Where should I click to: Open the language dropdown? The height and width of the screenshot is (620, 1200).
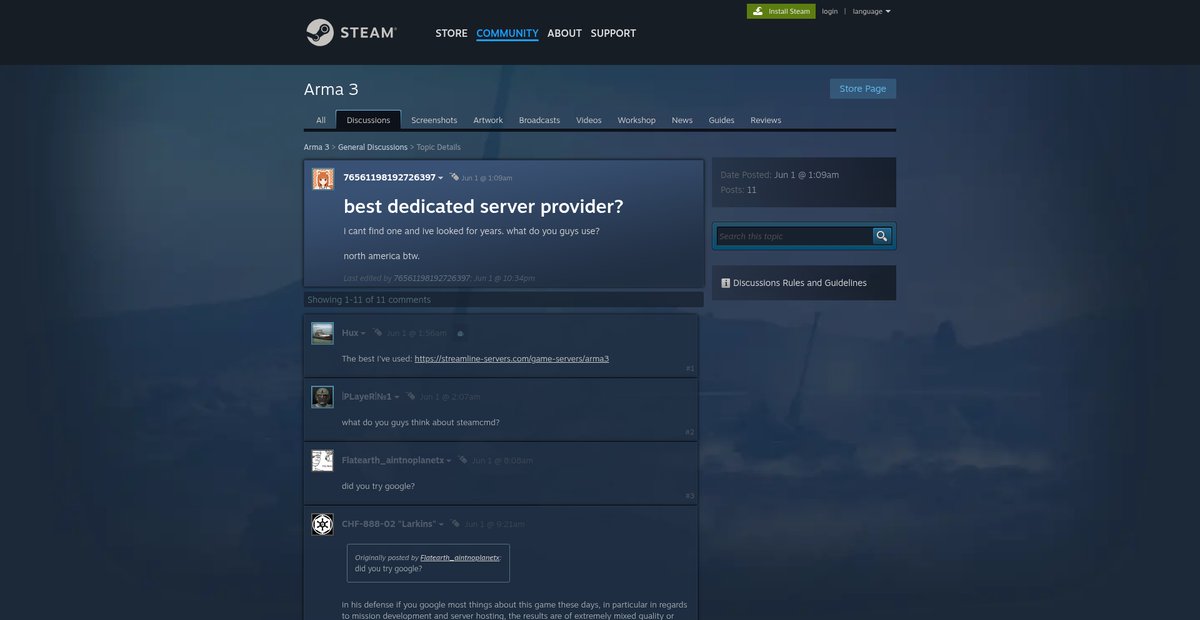coord(871,11)
